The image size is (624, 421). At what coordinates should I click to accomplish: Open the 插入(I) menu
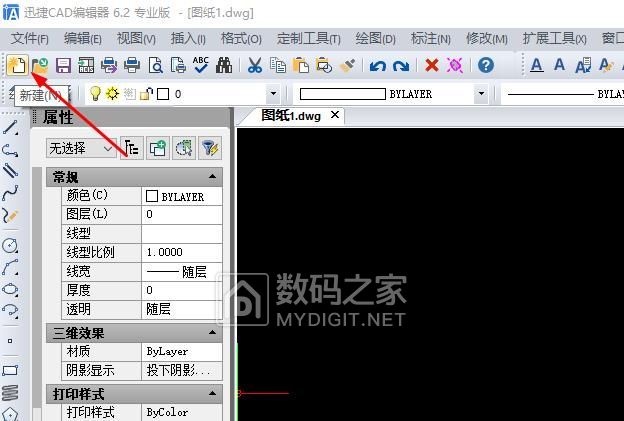pyautogui.click(x=188, y=39)
